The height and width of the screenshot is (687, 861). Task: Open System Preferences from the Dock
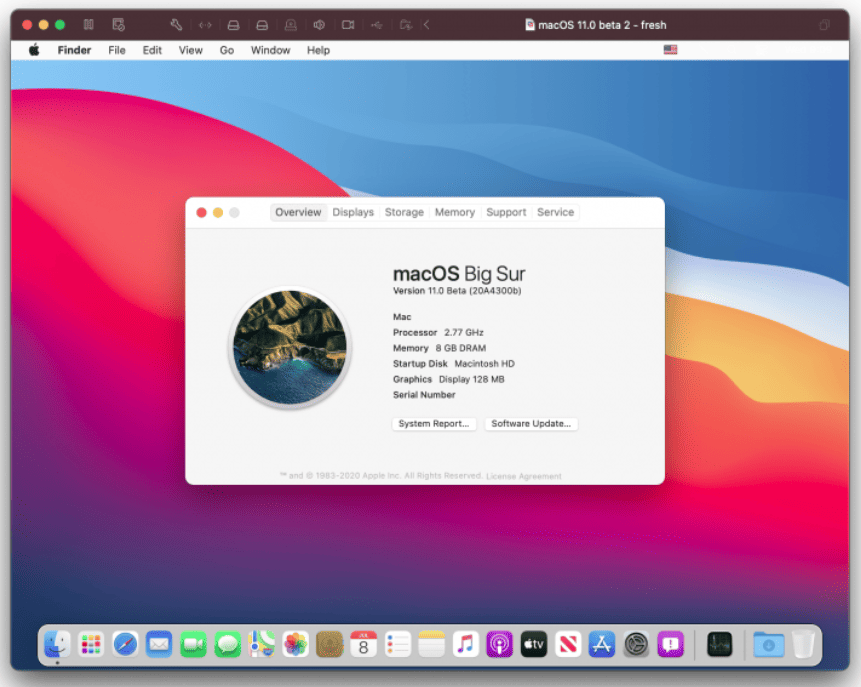(x=636, y=644)
